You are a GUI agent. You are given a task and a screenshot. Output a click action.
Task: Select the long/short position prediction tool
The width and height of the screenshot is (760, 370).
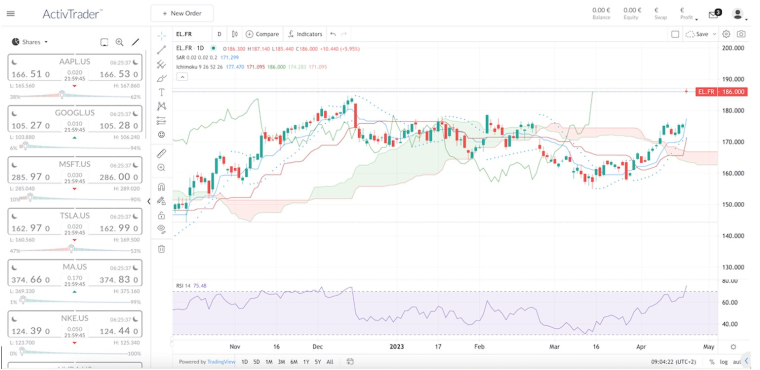[162, 120]
